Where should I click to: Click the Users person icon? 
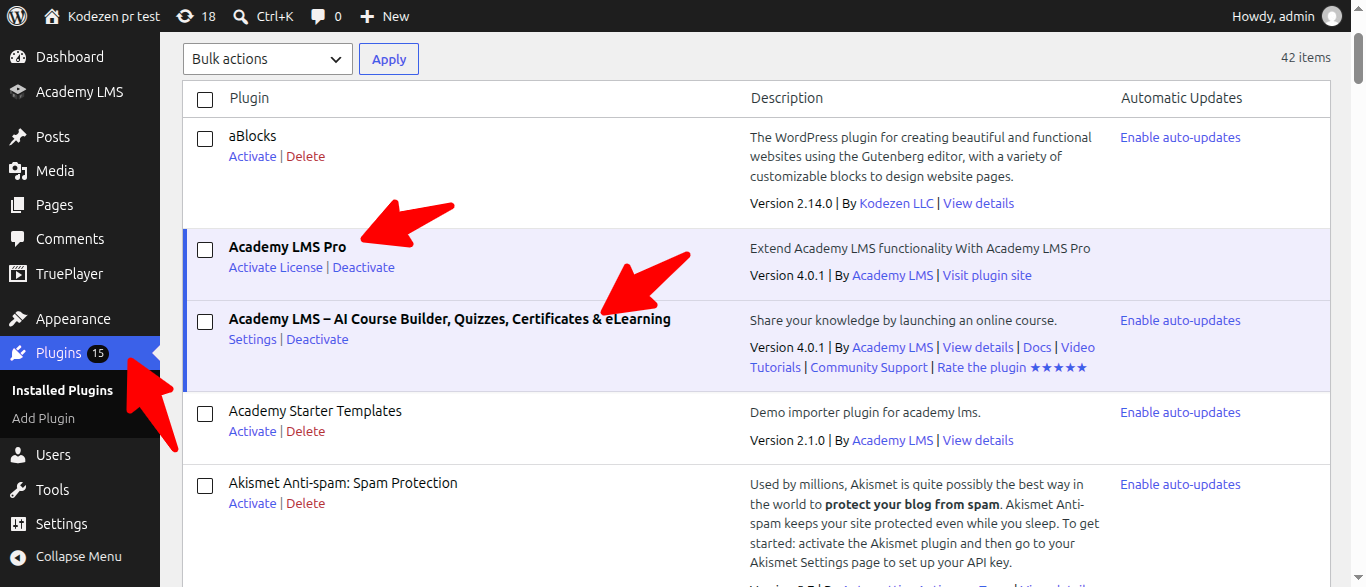click(x=18, y=455)
